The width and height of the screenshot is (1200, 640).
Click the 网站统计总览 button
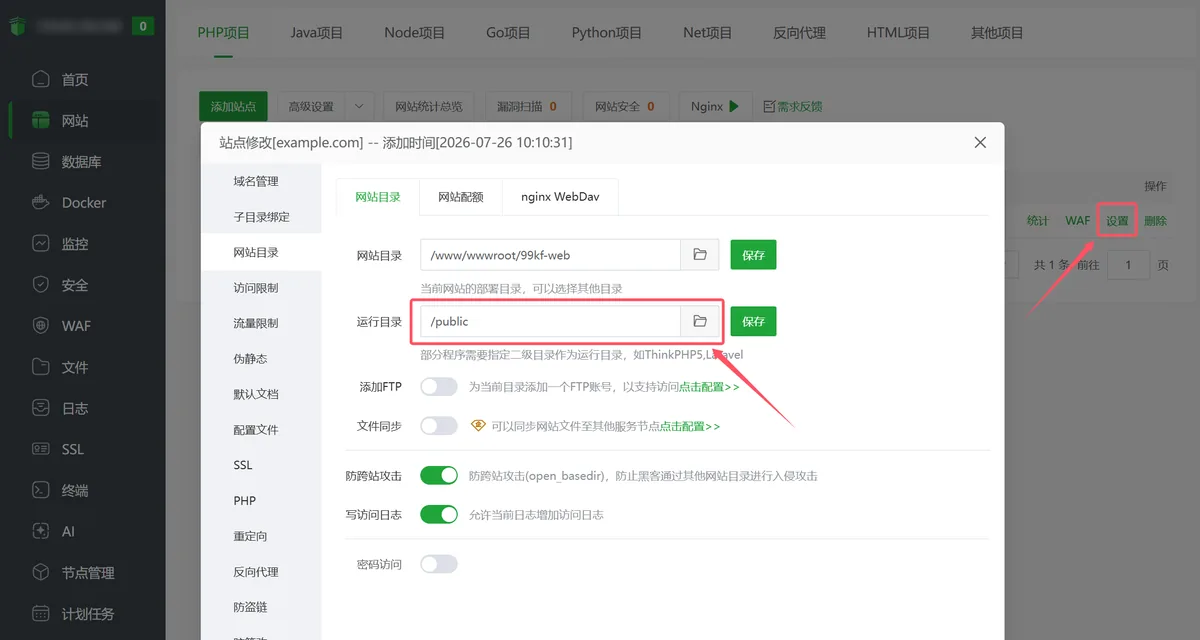[429, 106]
